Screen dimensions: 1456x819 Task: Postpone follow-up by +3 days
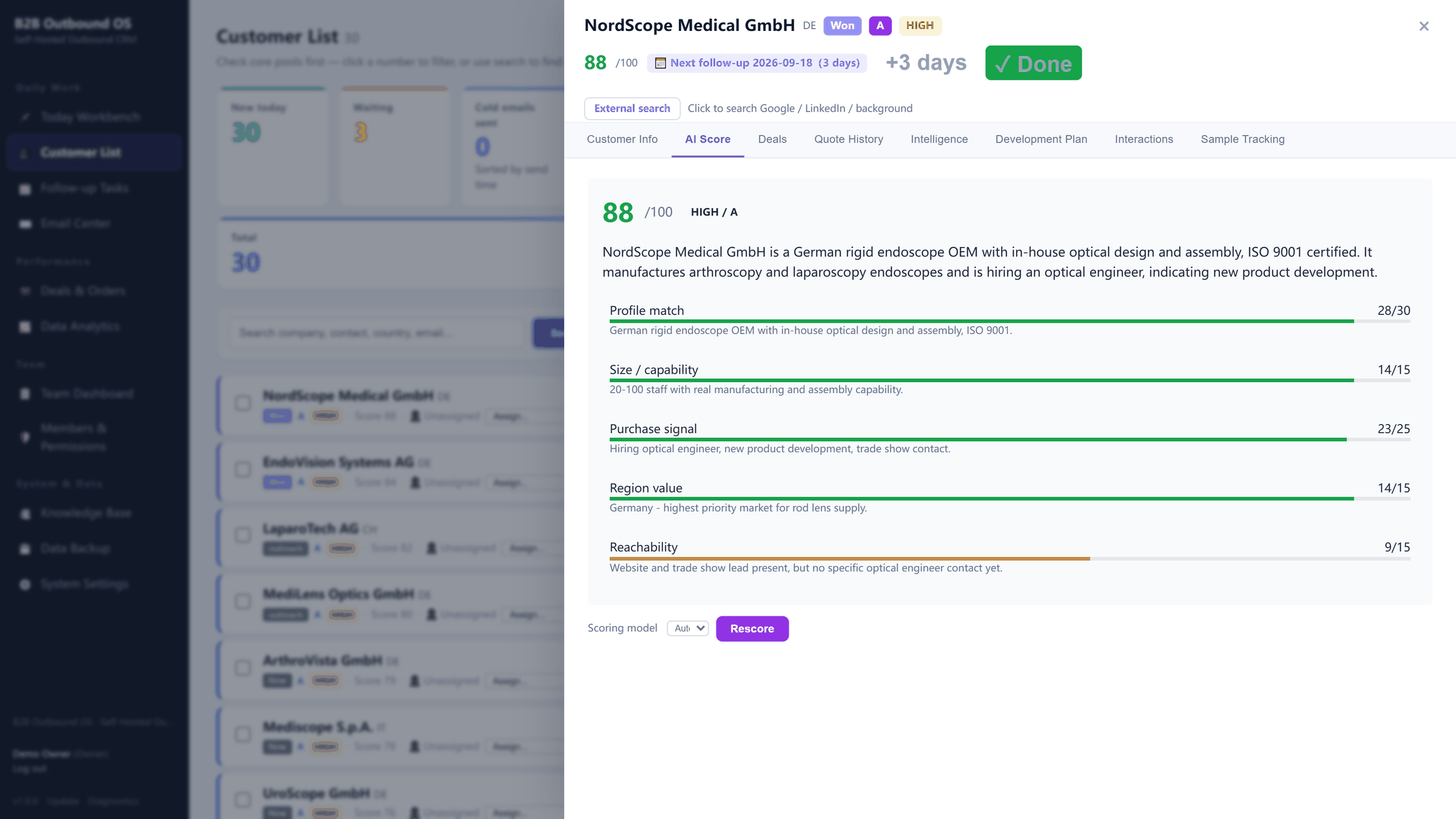pyautogui.click(x=926, y=62)
